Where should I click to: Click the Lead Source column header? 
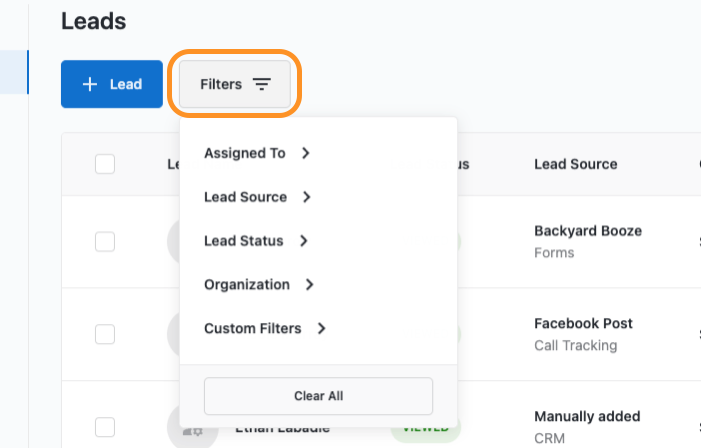[x=575, y=164]
